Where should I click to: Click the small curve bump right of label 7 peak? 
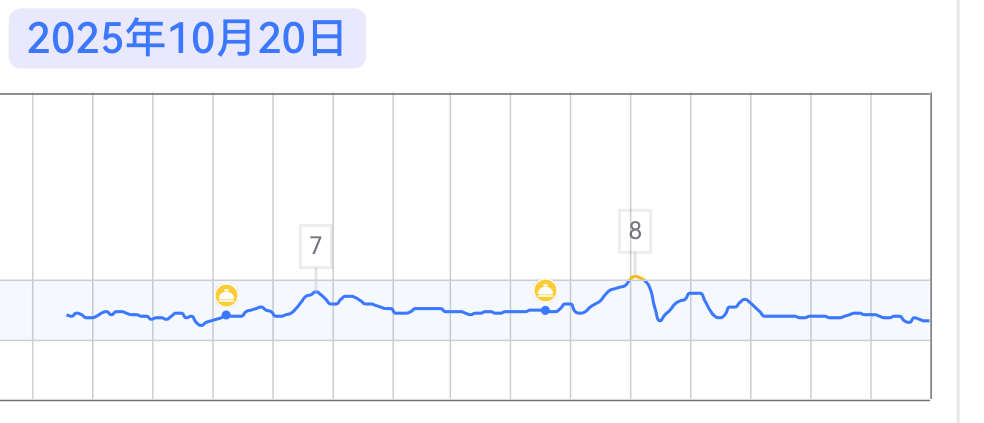349,296
